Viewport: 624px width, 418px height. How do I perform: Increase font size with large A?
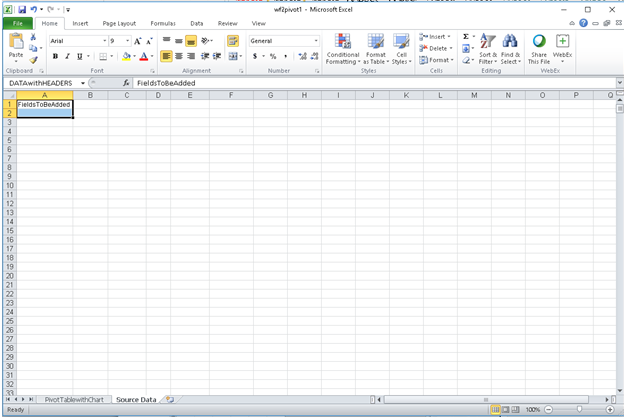tap(137, 41)
